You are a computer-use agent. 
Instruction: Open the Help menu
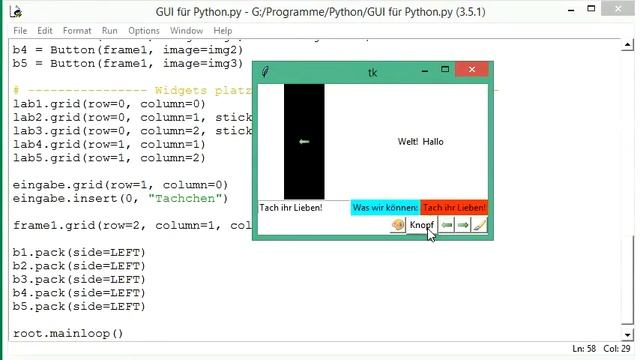click(222, 31)
